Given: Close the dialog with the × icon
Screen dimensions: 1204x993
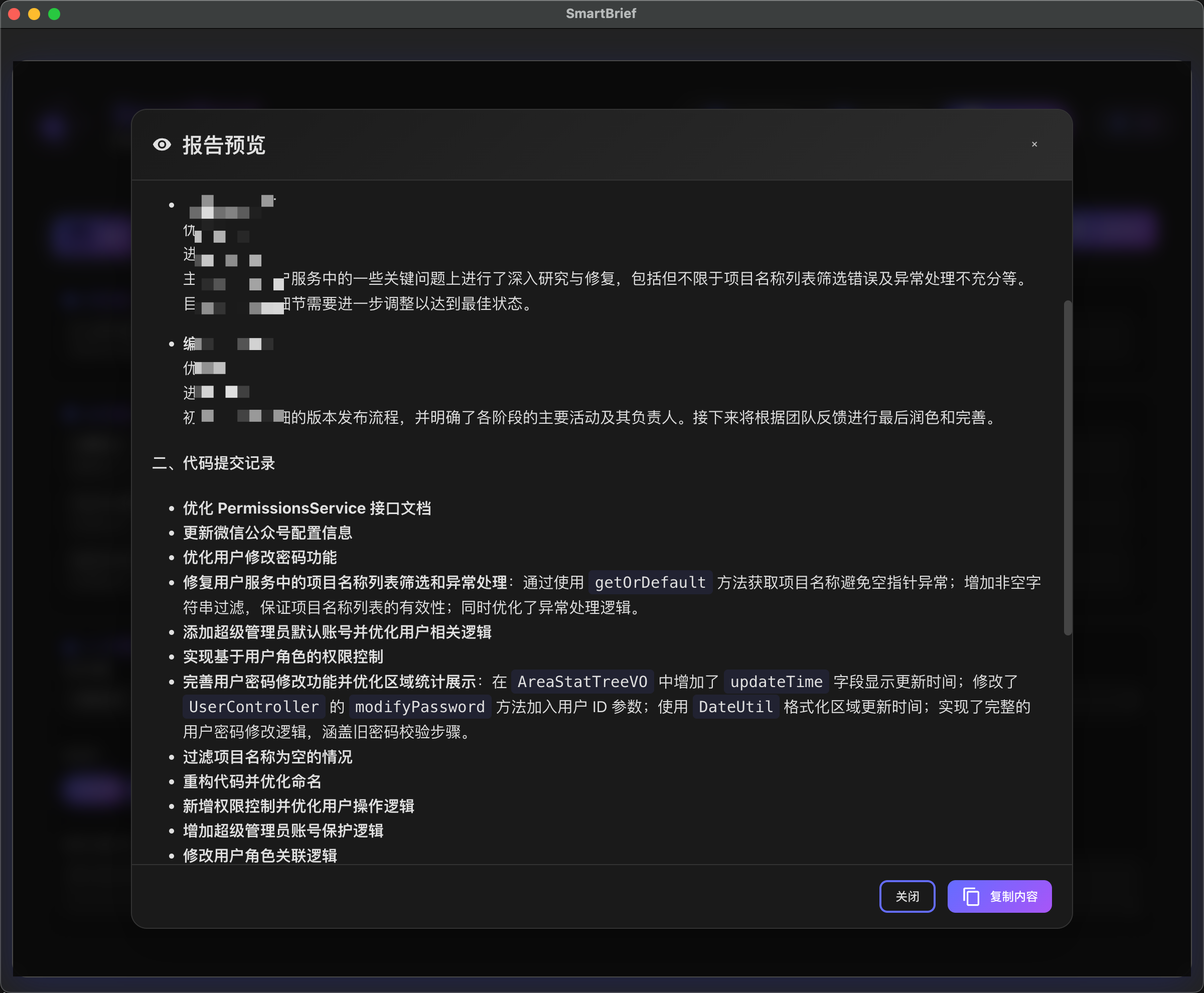Looking at the screenshot, I should [1034, 144].
